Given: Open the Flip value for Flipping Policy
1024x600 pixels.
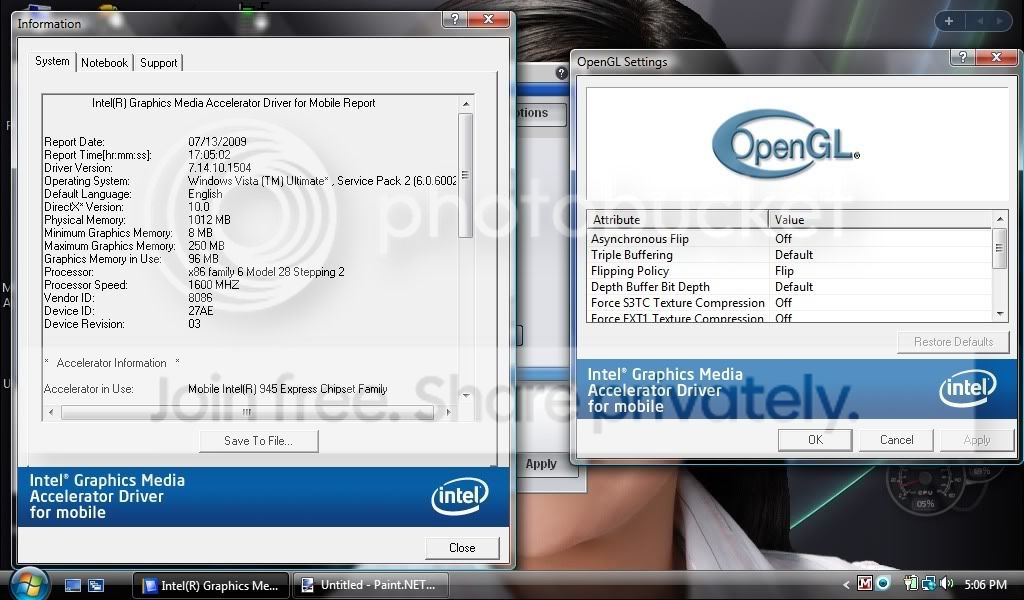Looking at the screenshot, I should [784, 271].
